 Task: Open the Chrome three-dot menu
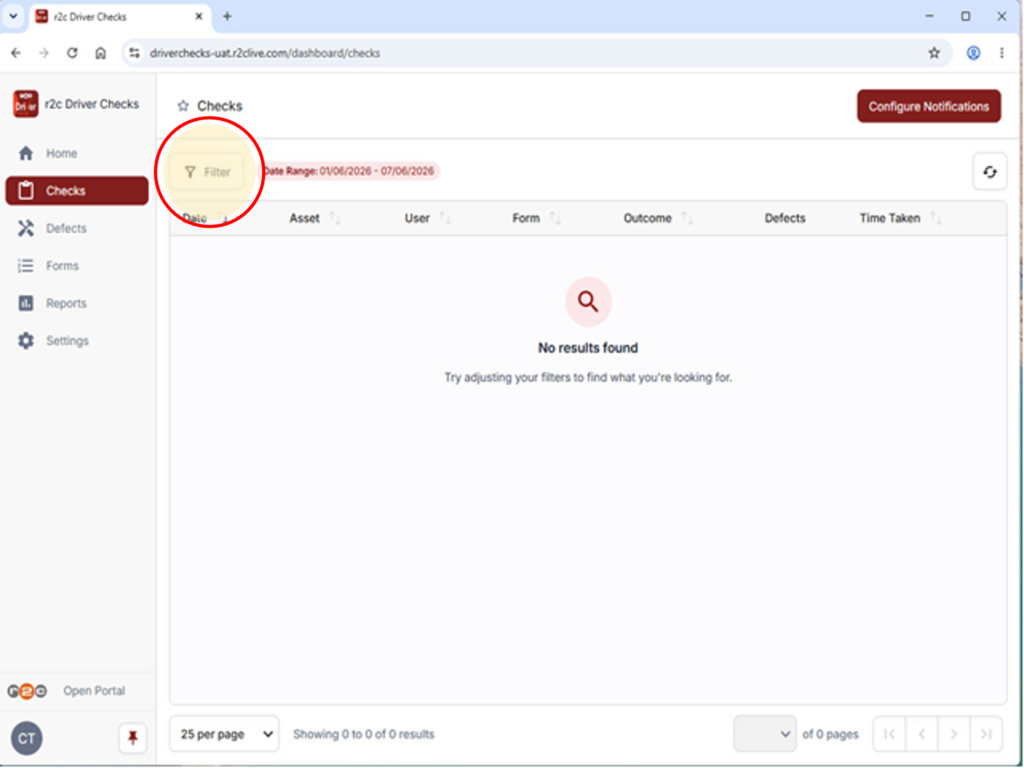(1002, 53)
